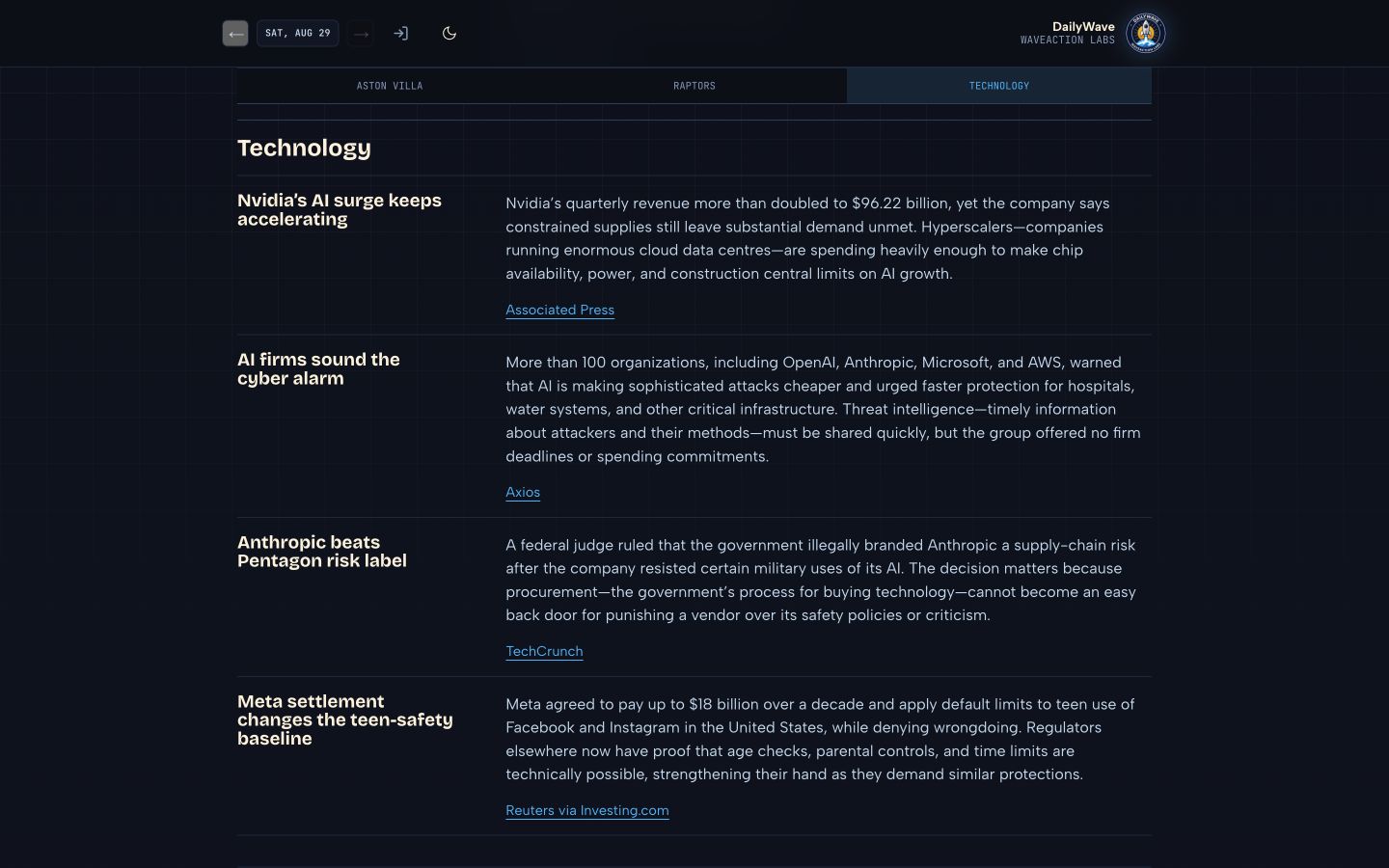This screenshot has height=868, width=1389.
Task: Open the SAT, AUG 29 date picker
Action: [x=298, y=34]
